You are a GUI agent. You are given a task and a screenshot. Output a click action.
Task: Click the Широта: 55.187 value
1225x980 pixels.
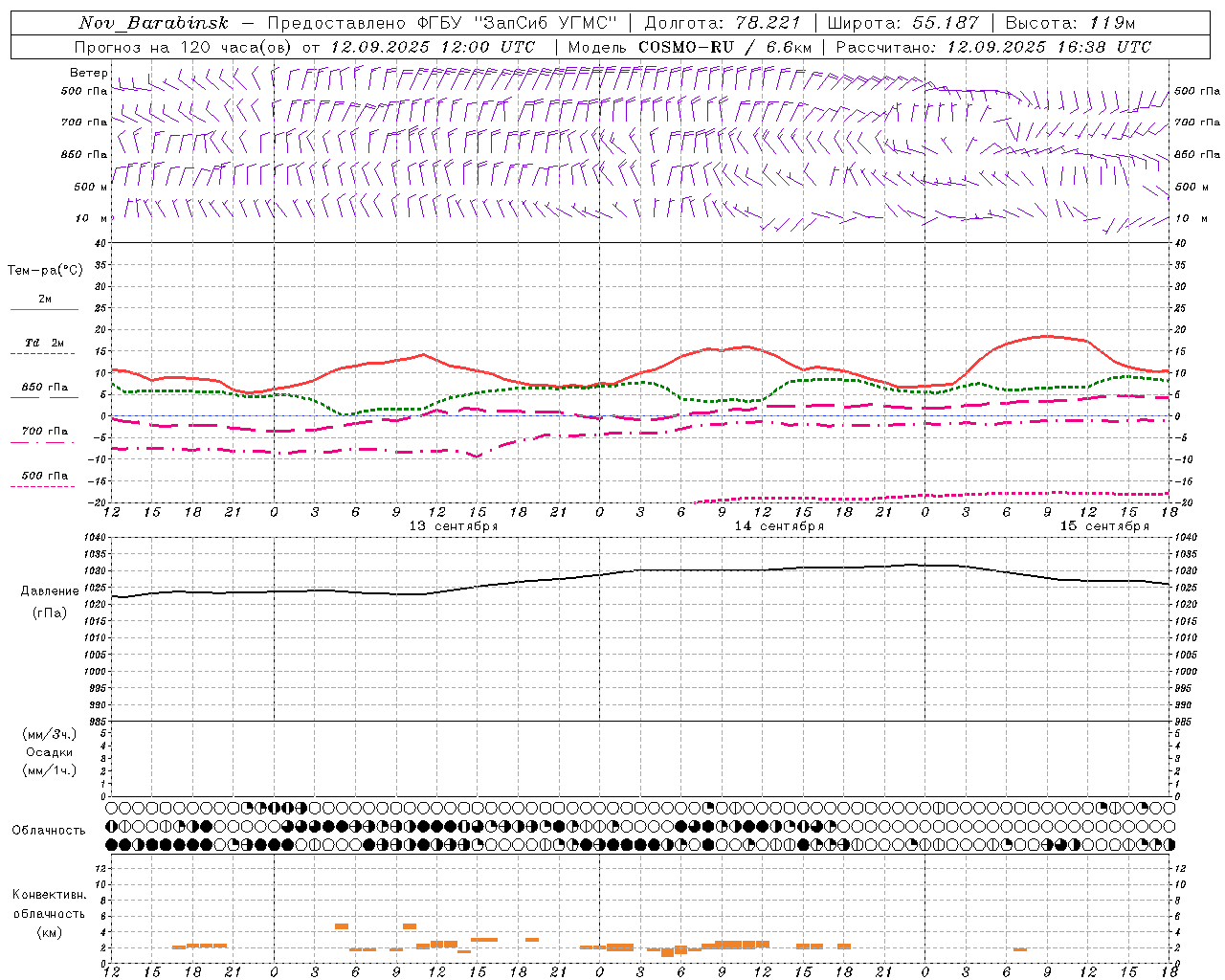[903, 23]
